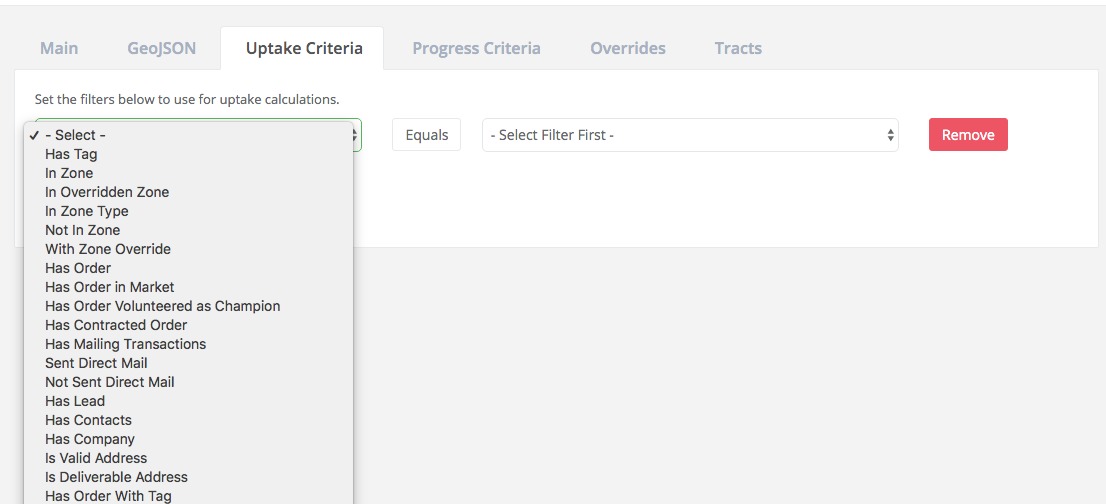The height and width of the screenshot is (504, 1106).
Task: Click the red Remove button
Action: (x=968, y=135)
